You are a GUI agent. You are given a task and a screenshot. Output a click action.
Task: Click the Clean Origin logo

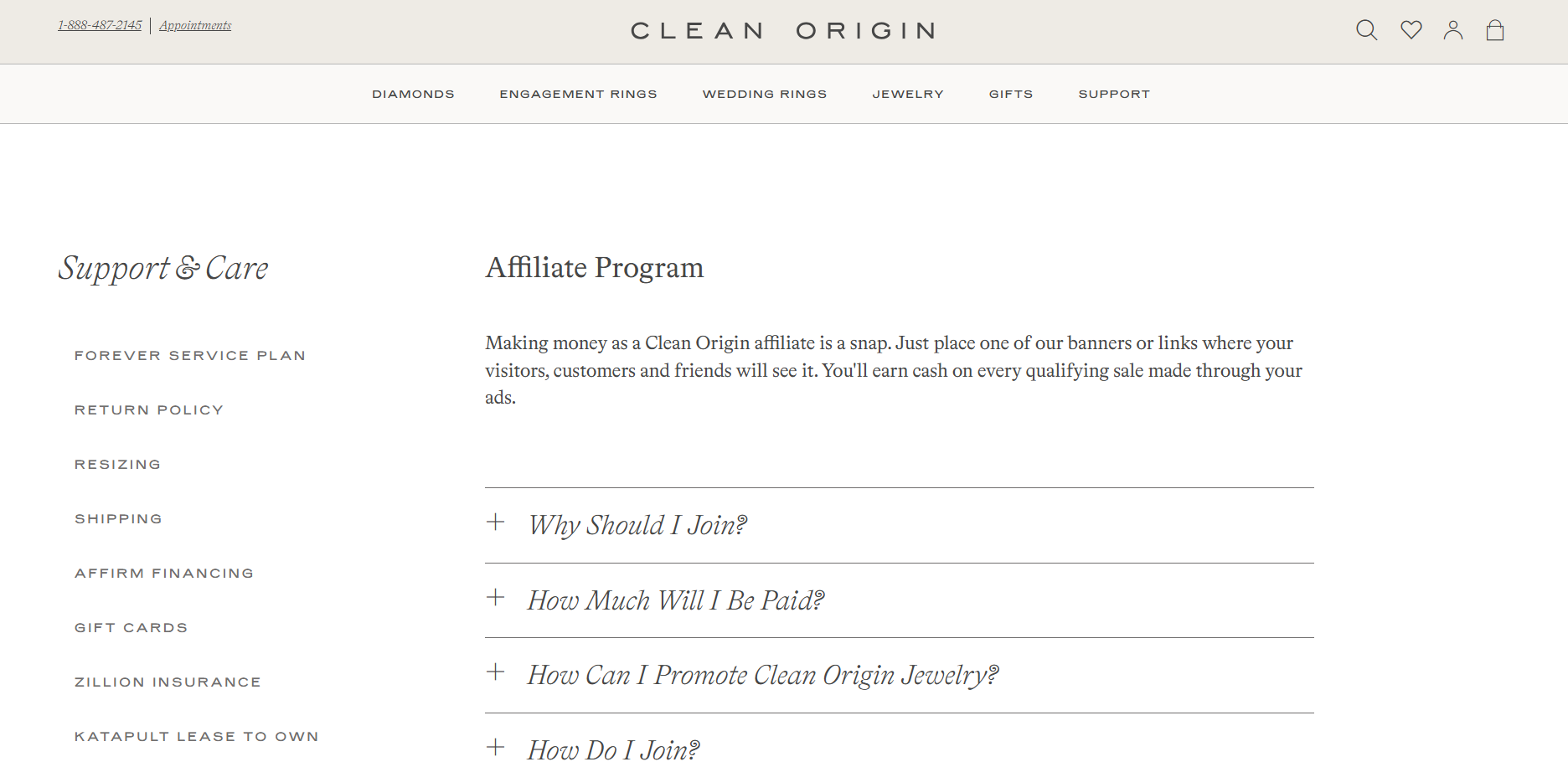[783, 31]
